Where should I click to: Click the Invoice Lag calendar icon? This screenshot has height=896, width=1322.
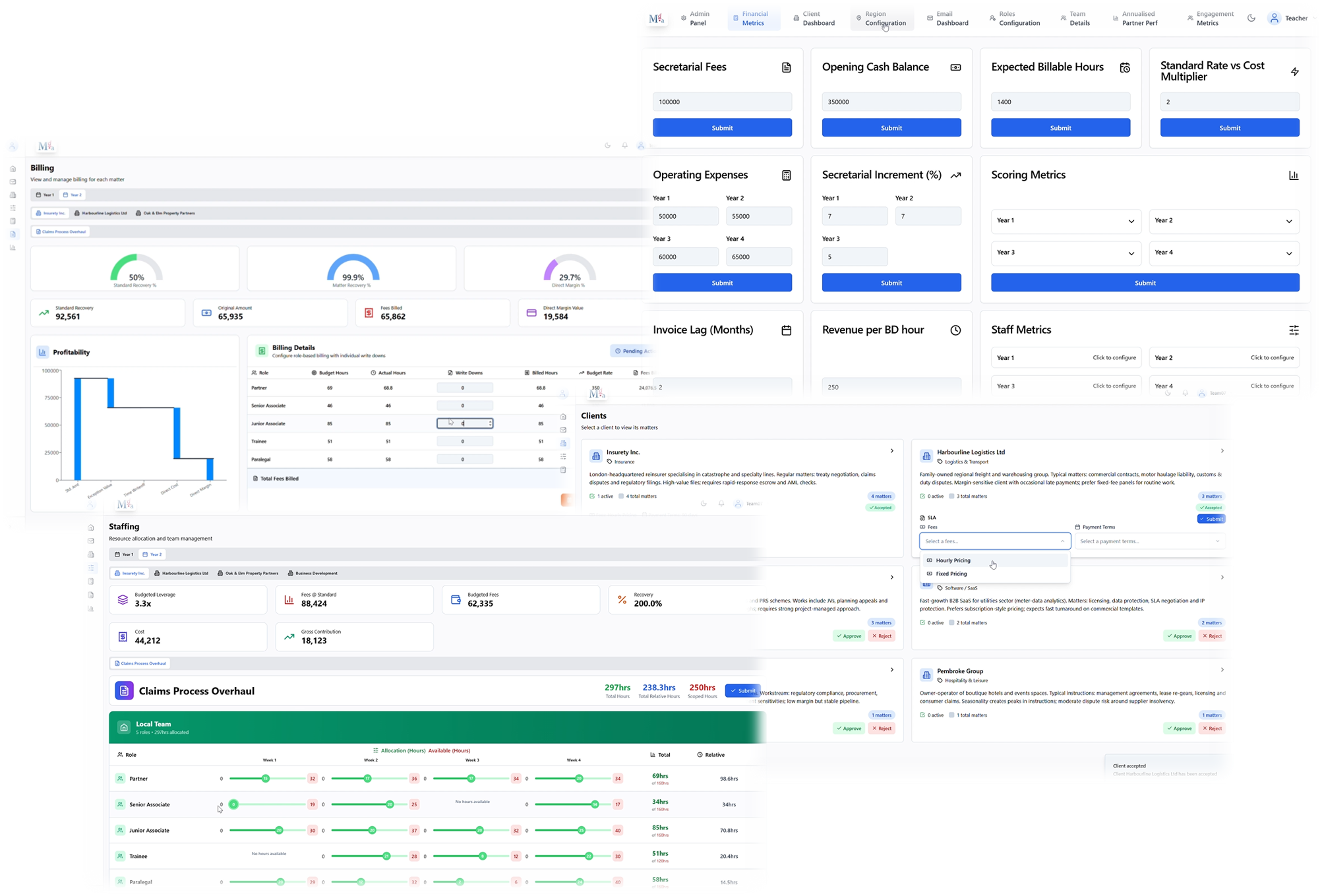786,330
